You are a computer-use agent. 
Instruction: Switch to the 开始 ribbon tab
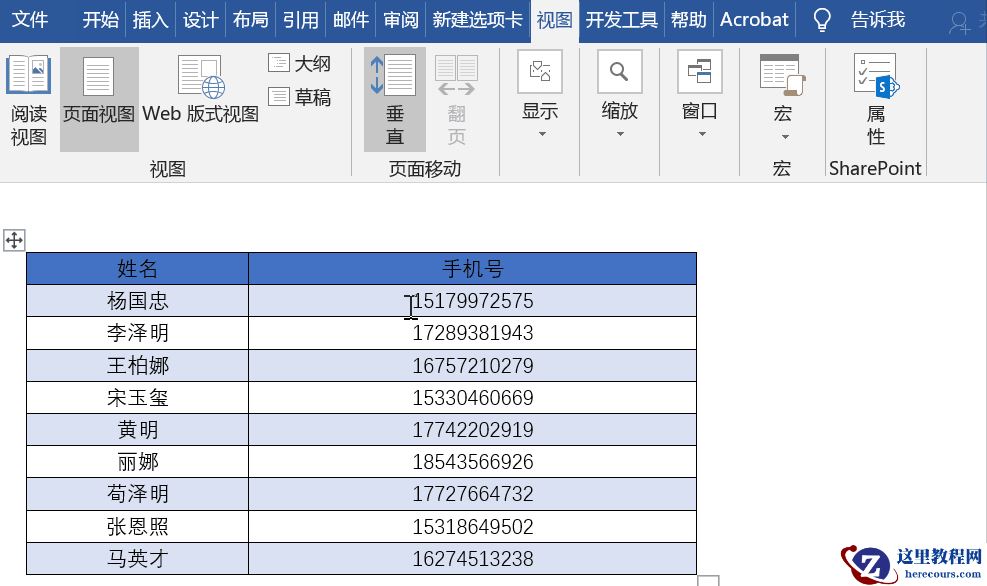pyautogui.click(x=99, y=19)
